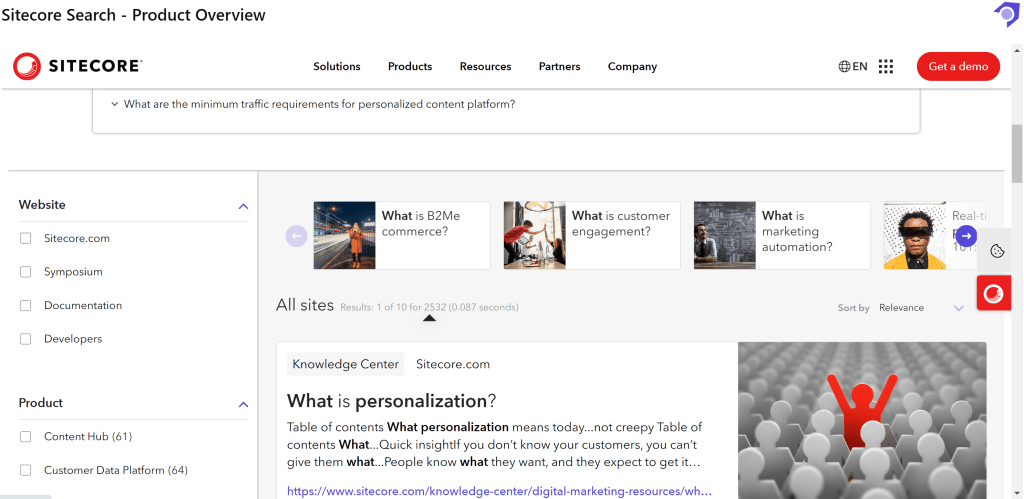Click the carousel right arrow button
The width and height of the screenshot is (1024, 499).
pos(966,236)
